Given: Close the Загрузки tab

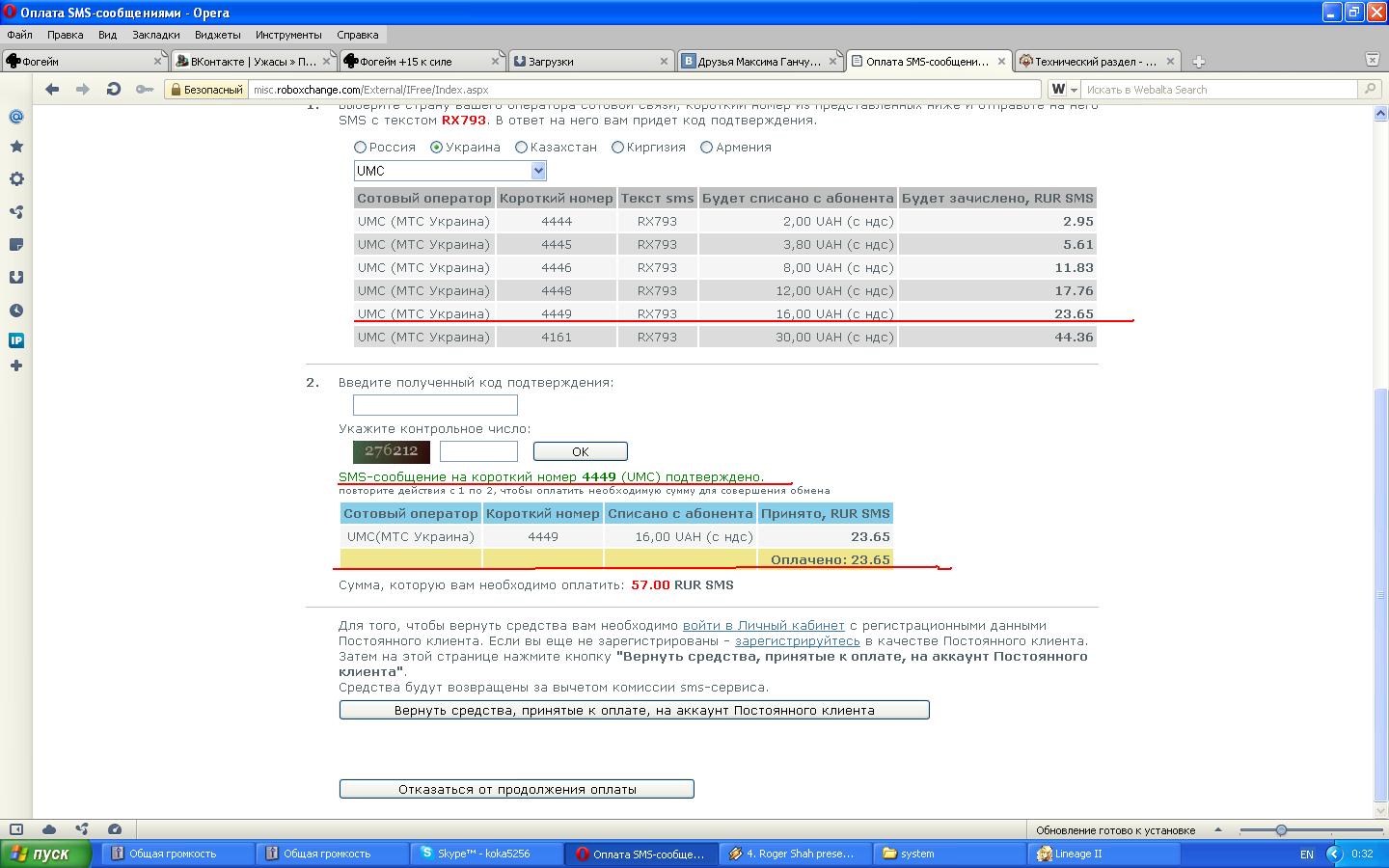Looking at the screenshot, I should click(x=664, y=61).
